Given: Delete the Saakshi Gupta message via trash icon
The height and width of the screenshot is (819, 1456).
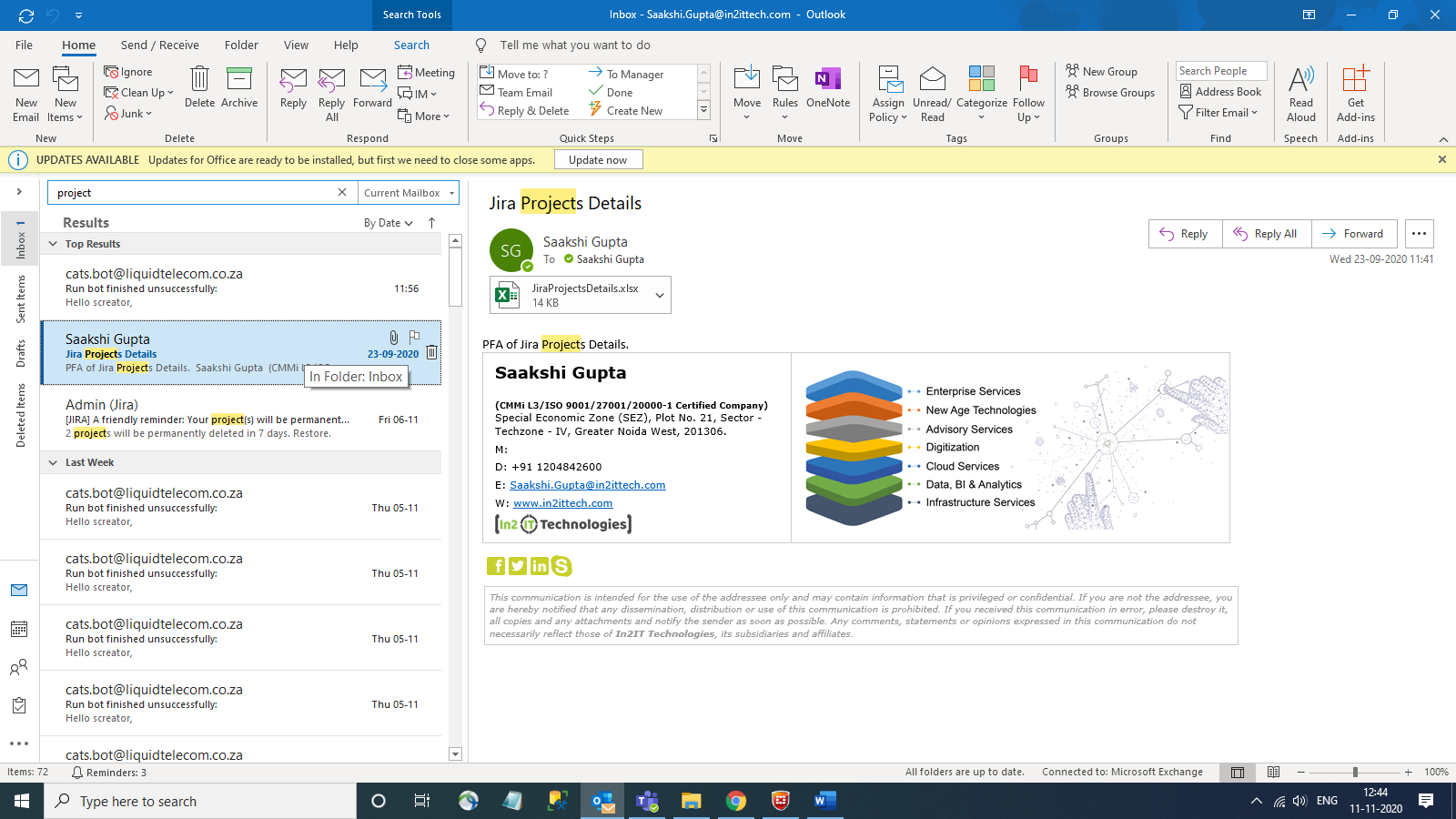Looking at the screenshot, I should point(432,352).
